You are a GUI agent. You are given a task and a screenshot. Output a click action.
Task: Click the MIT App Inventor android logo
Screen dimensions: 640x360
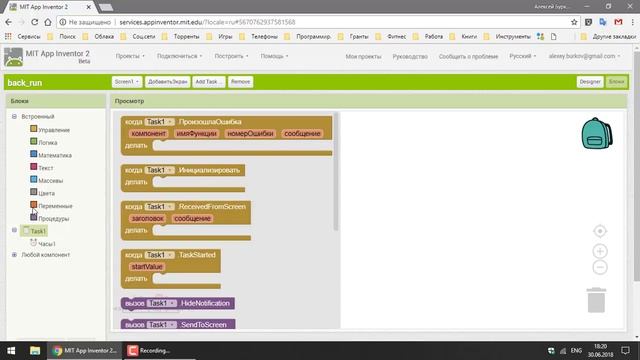[x=13, y=57]
